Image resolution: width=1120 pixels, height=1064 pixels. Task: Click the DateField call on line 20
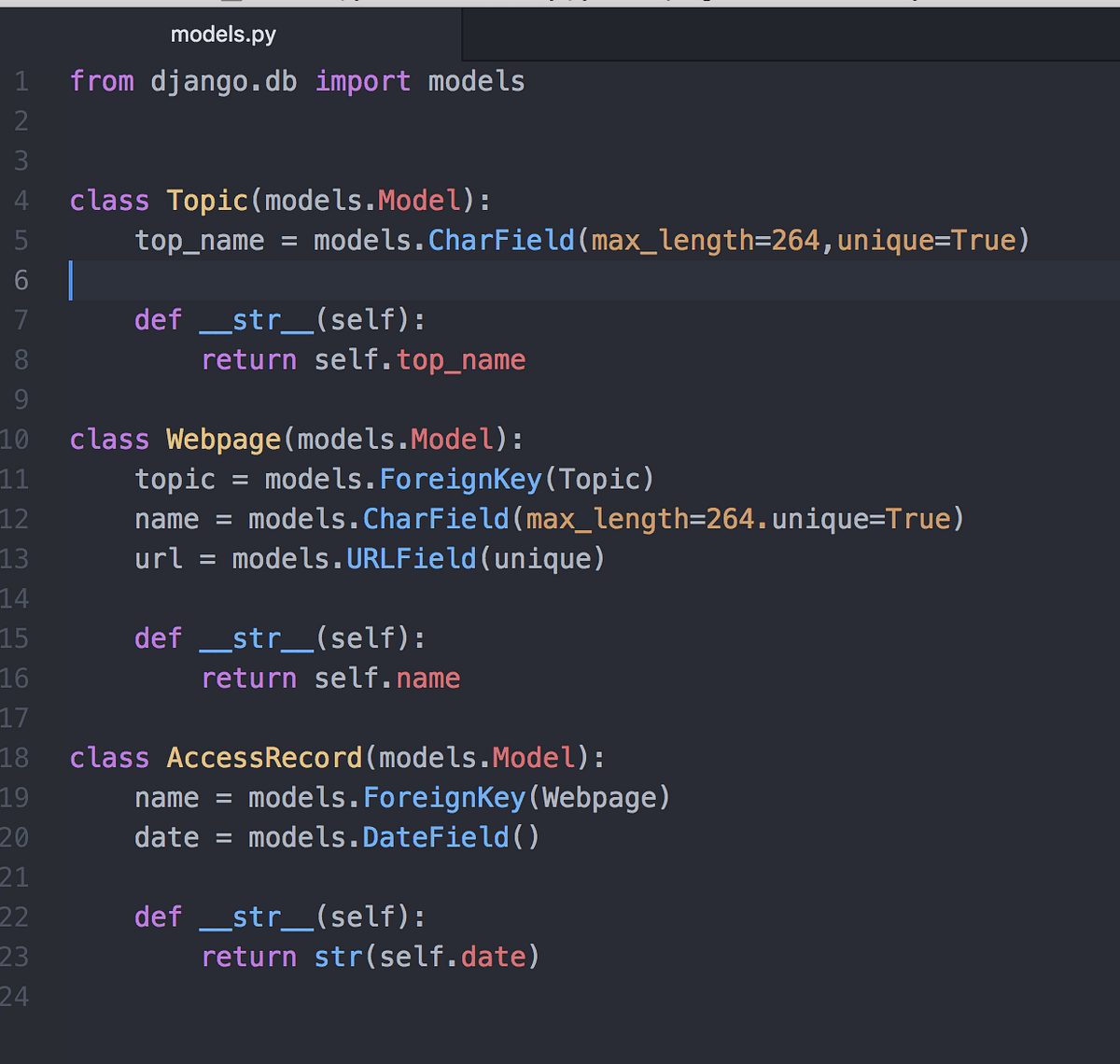click(x=435, y=837)
